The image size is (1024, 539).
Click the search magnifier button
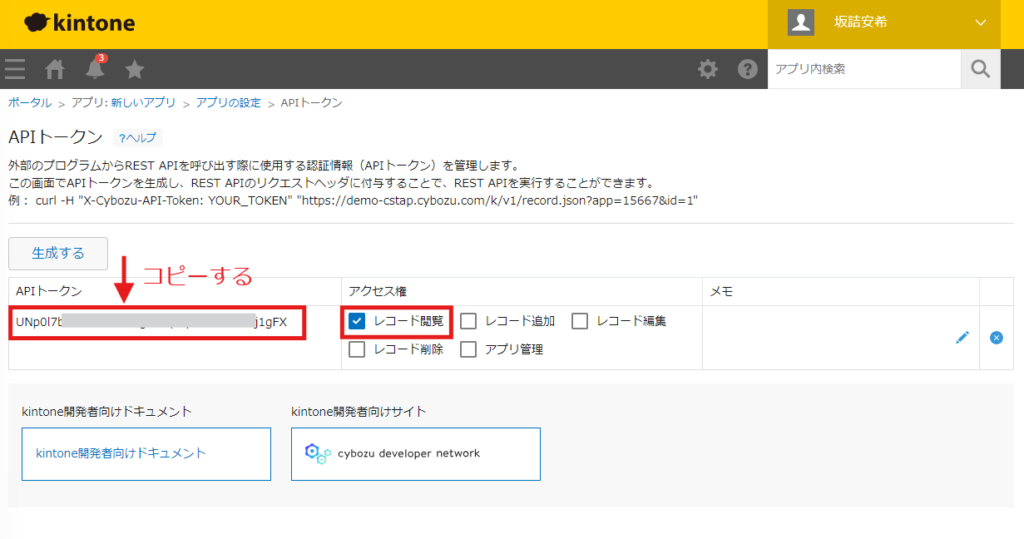click(x=980, y=69)
